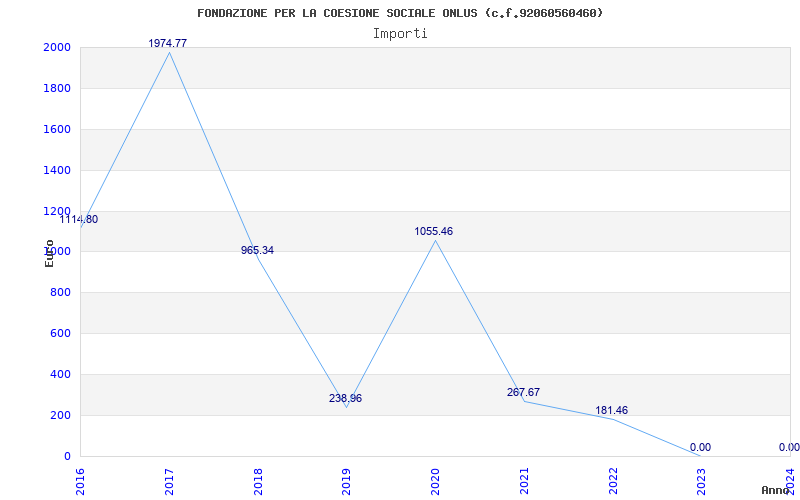Click the 2017 x-axis year label
The height and width of the screenshot is (500, 800).
169,482
